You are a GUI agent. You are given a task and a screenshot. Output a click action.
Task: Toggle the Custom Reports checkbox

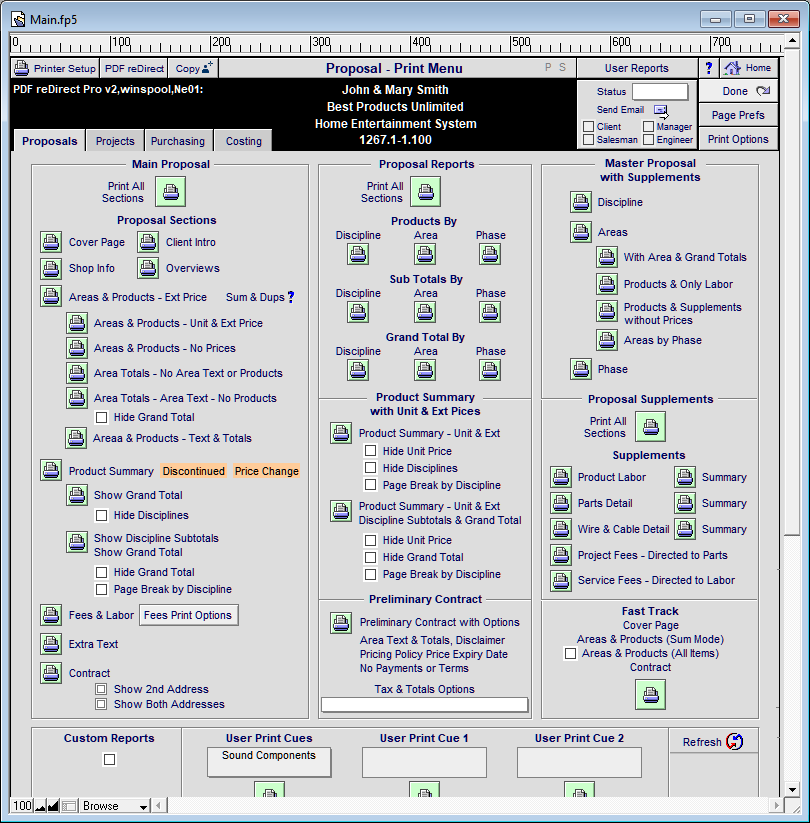click(x=109, y=759)
